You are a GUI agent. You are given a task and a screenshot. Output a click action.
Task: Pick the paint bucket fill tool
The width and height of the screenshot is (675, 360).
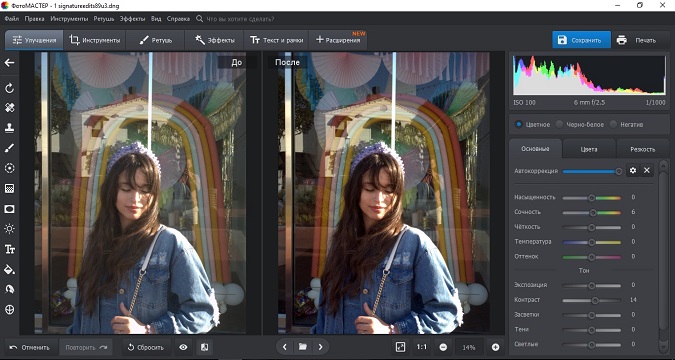(9, 270)
